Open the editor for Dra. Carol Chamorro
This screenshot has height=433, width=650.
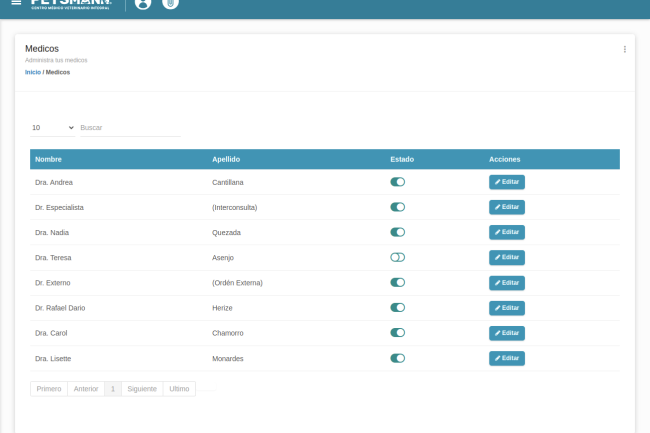tap(506, 333)
